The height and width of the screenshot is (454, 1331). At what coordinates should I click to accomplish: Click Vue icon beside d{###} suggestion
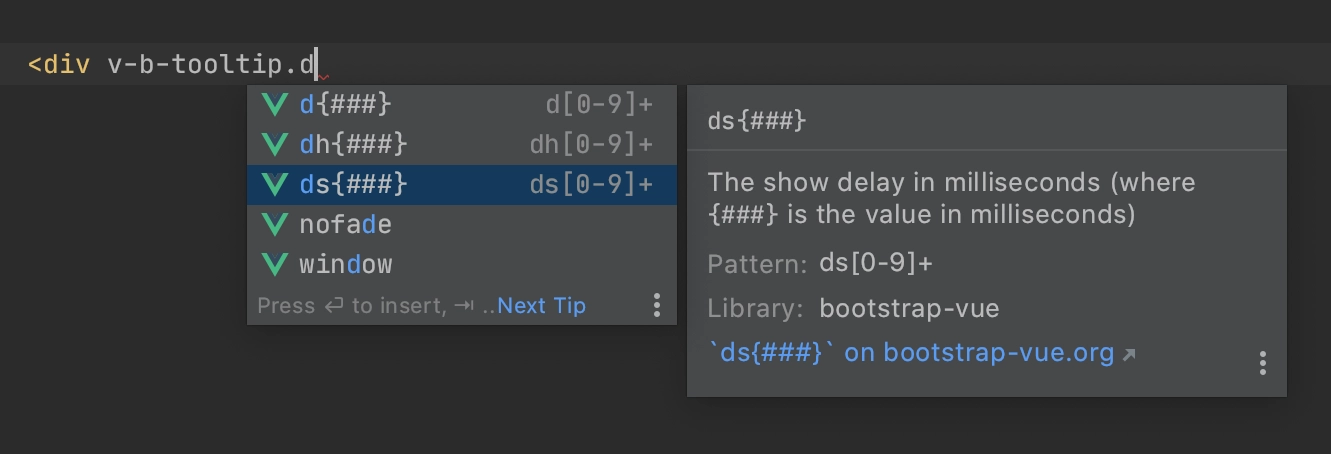point(274,105)
